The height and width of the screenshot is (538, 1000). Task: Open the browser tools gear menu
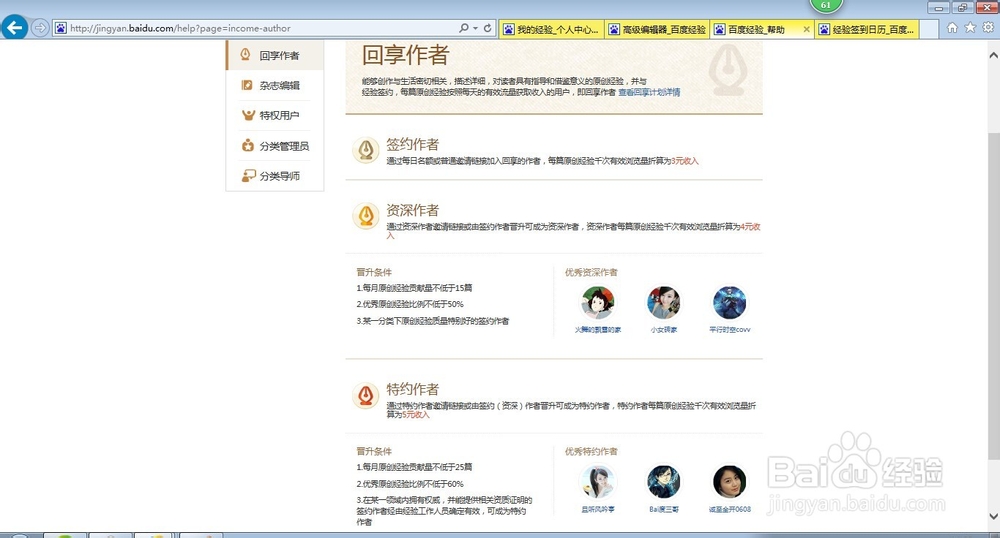coord(988,27)
